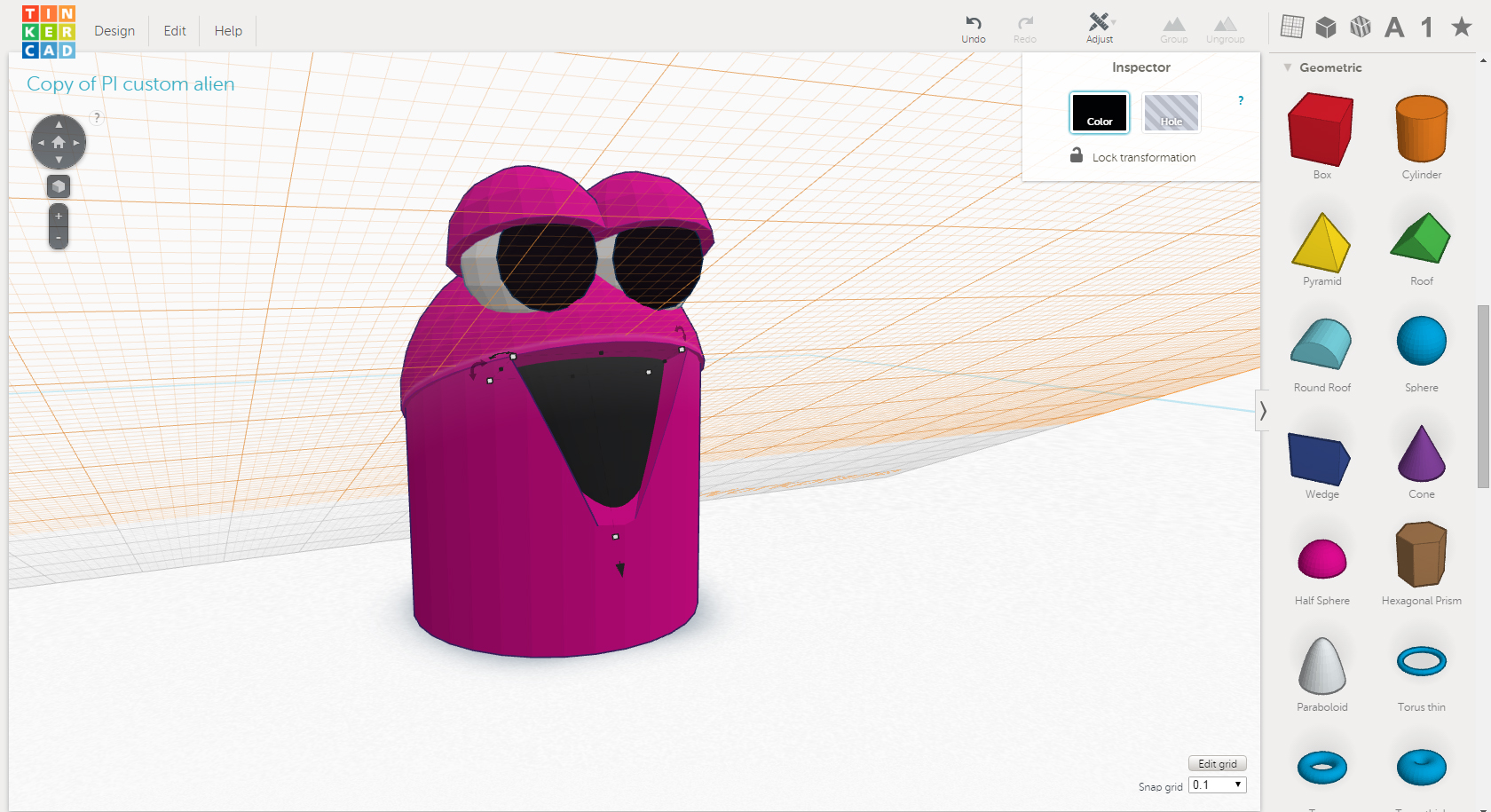This screenshot has width=1491, height=812.
Task: Pick the gray Paraboloid shape
Action: (1322, 666)
